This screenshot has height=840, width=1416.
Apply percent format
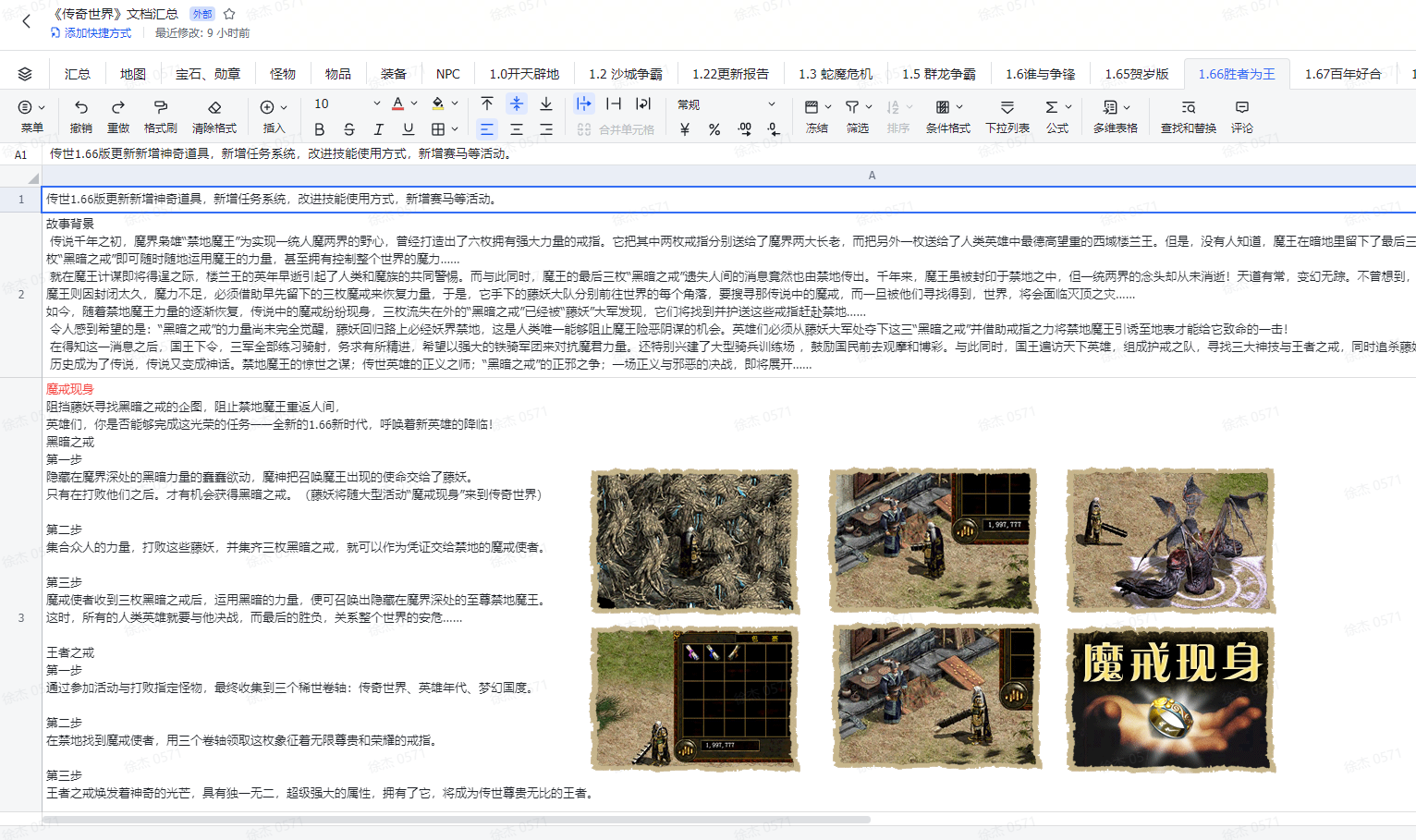(x=714, y=129)
